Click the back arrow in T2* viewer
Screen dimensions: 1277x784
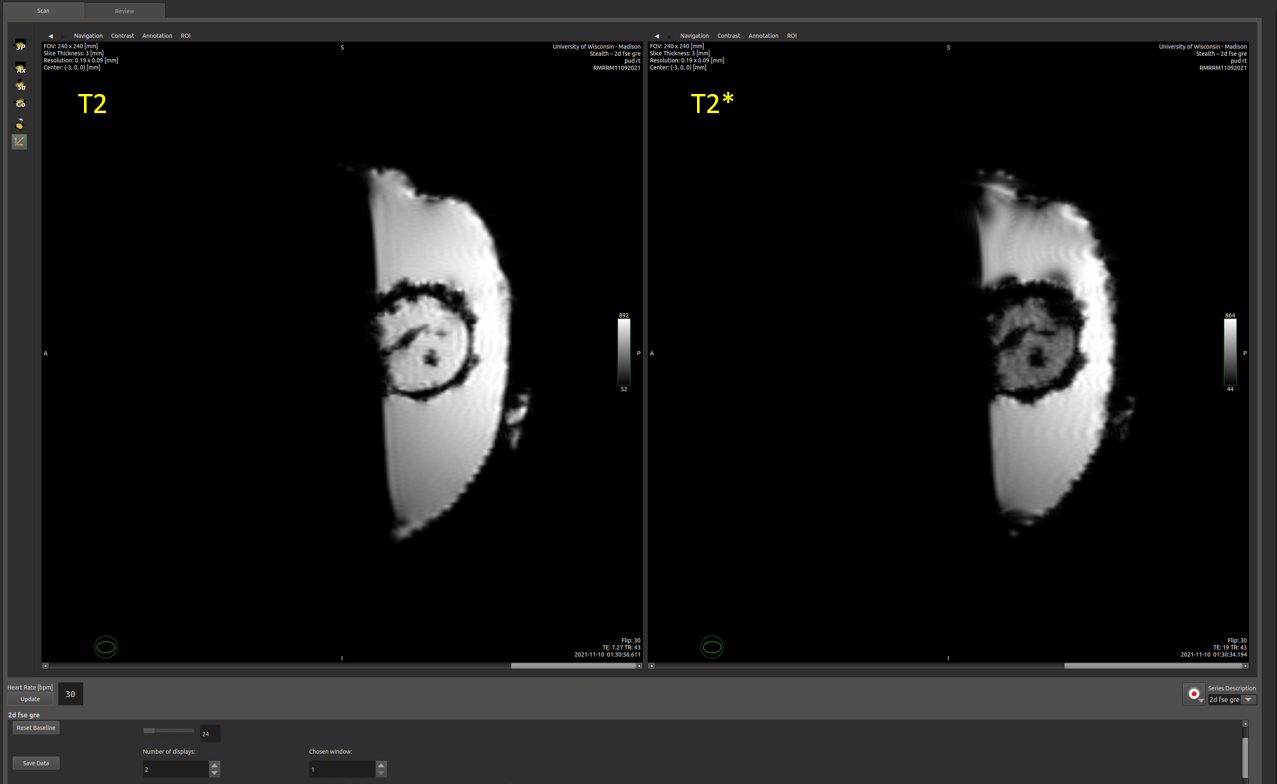coord(656,36)
